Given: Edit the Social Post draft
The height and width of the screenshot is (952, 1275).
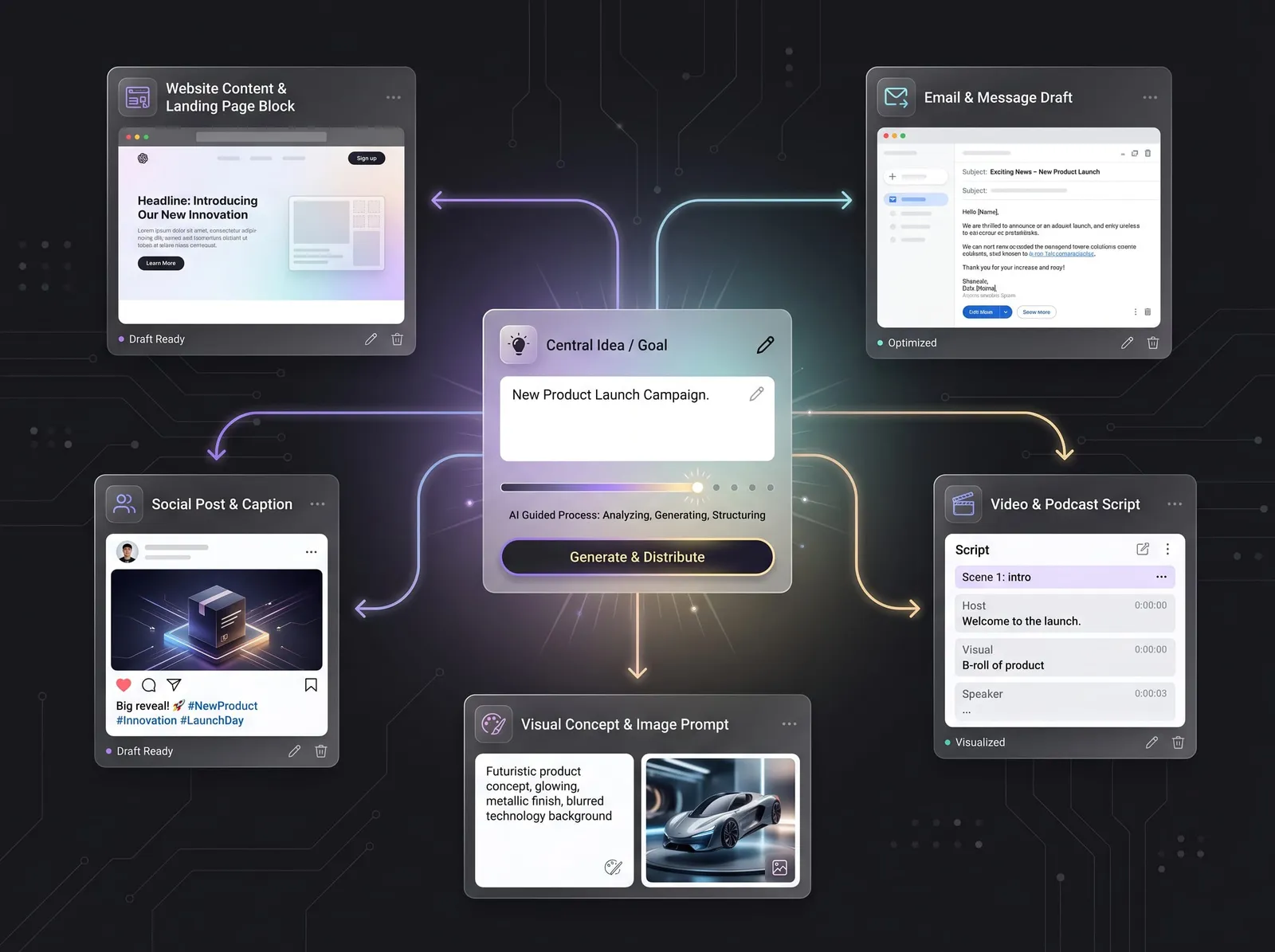Looking at the screenshot, I should pos(294,751).
